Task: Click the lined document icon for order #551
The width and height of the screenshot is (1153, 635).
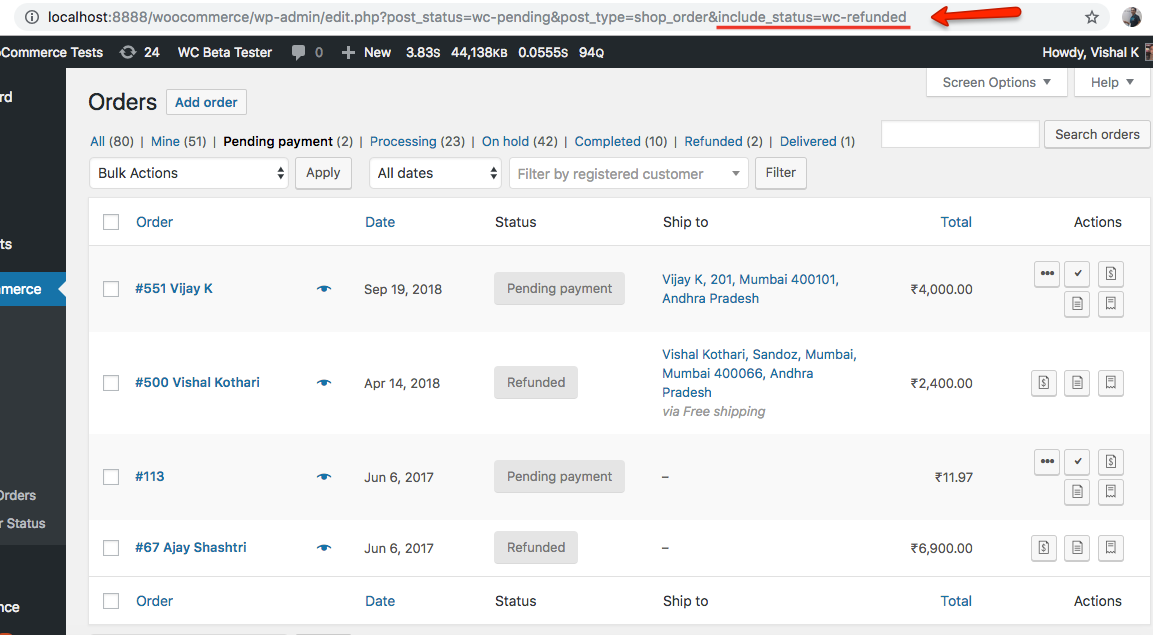Action: click(1077, 304)
